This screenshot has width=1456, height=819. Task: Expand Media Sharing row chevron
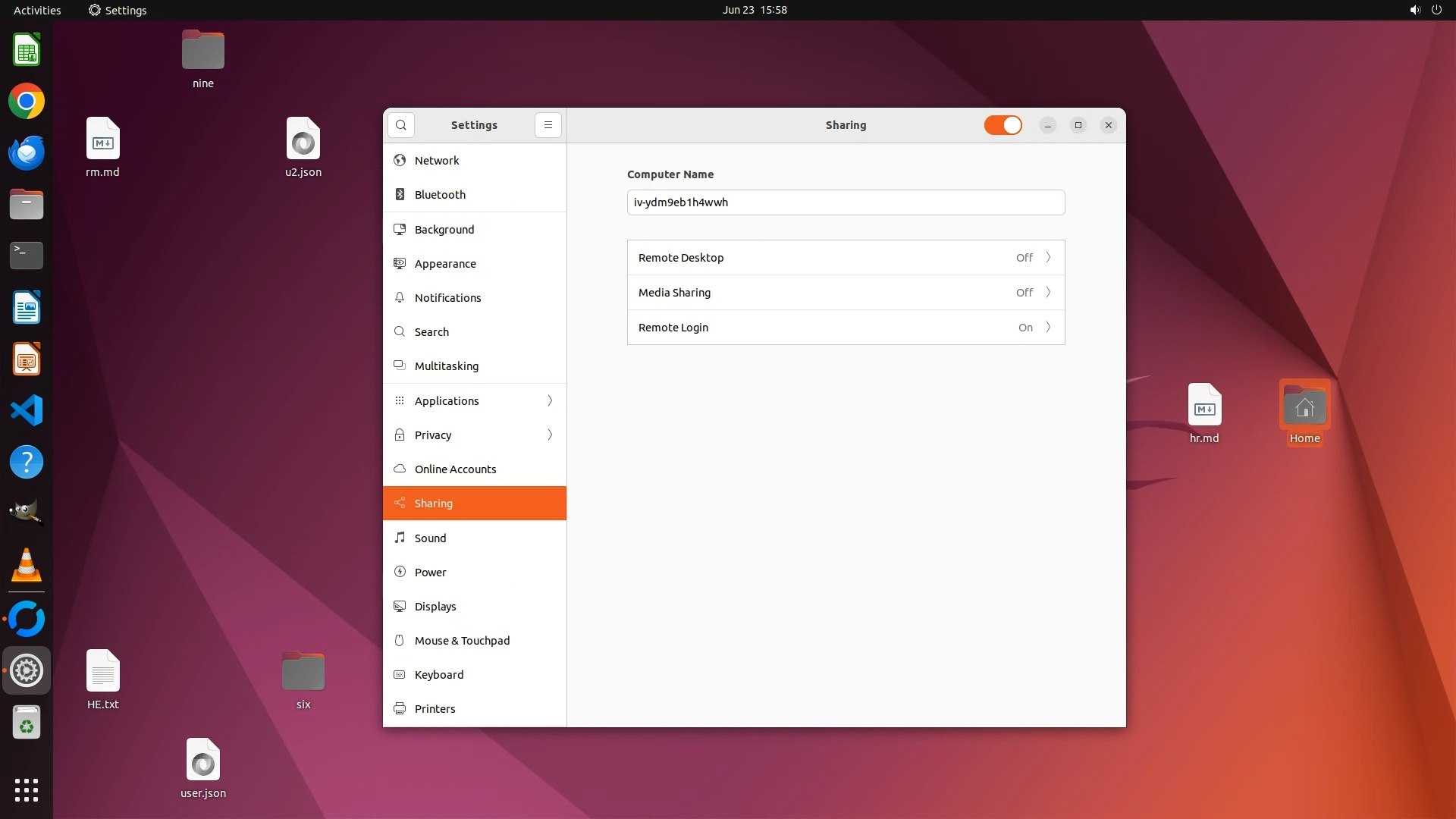[x=1048, y=293]
